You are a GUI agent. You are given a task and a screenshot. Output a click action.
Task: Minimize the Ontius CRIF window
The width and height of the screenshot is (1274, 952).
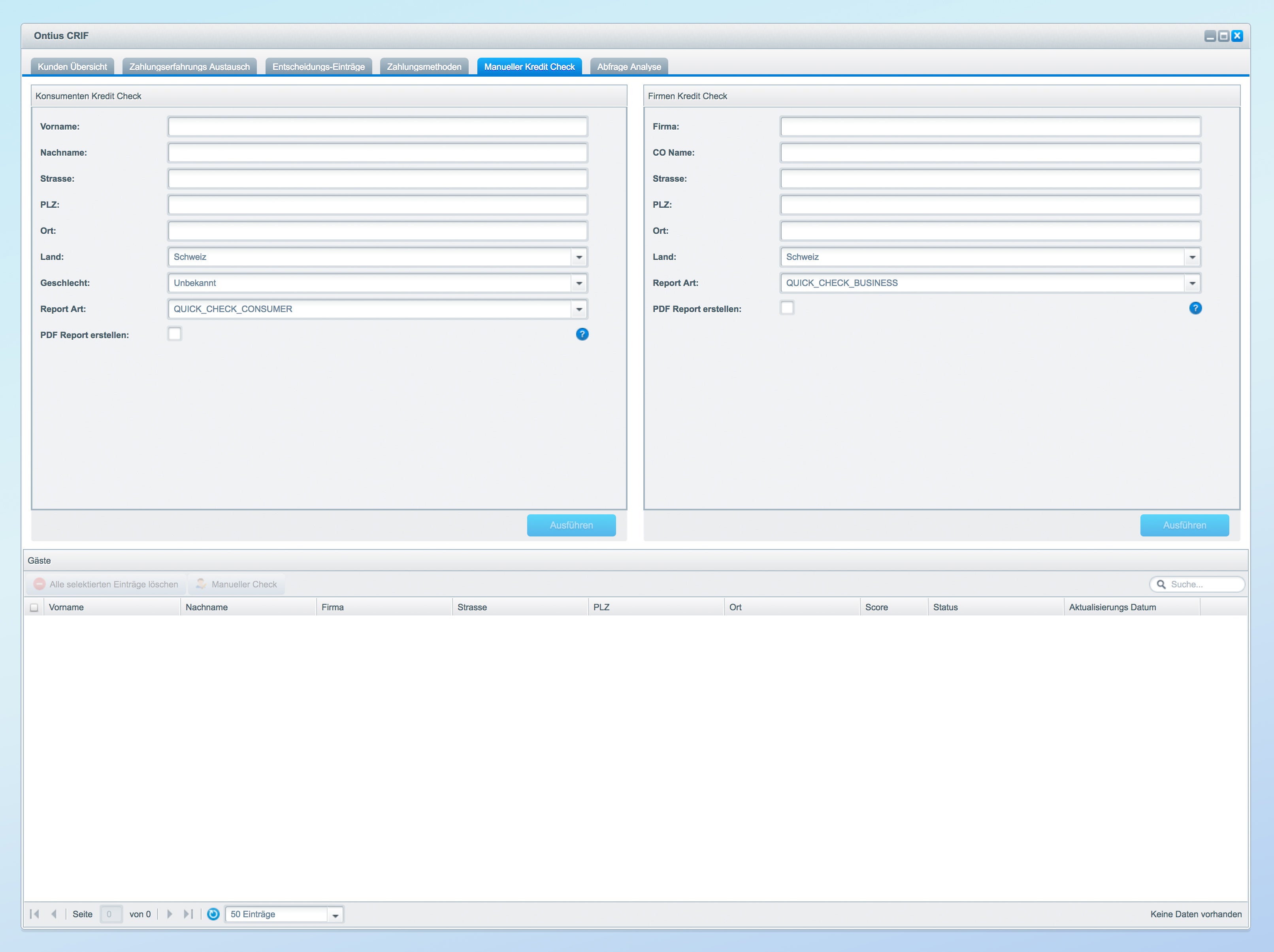click(x=1210, y=36)
